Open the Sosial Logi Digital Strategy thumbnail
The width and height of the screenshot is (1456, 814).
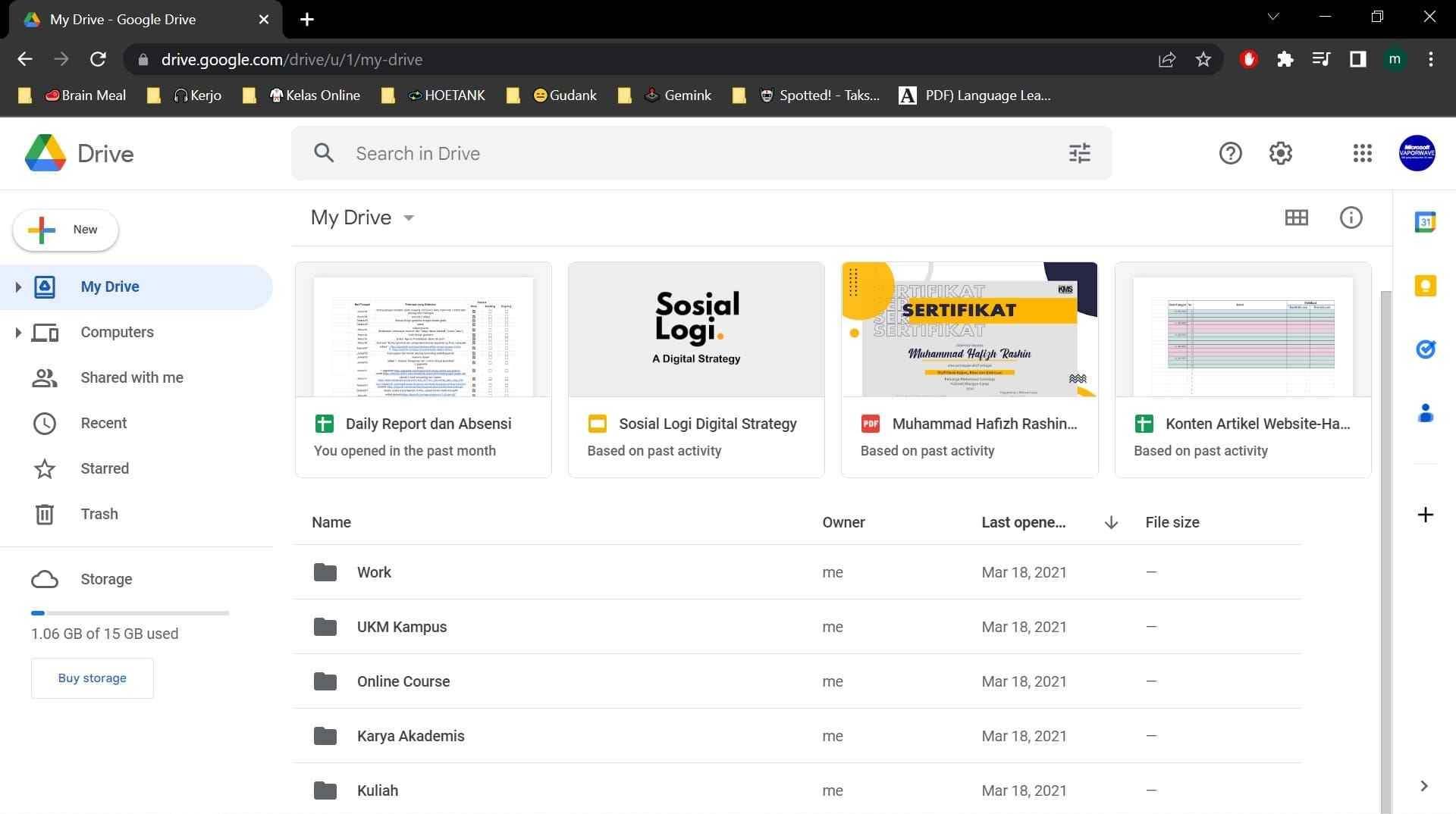(695, 329)
